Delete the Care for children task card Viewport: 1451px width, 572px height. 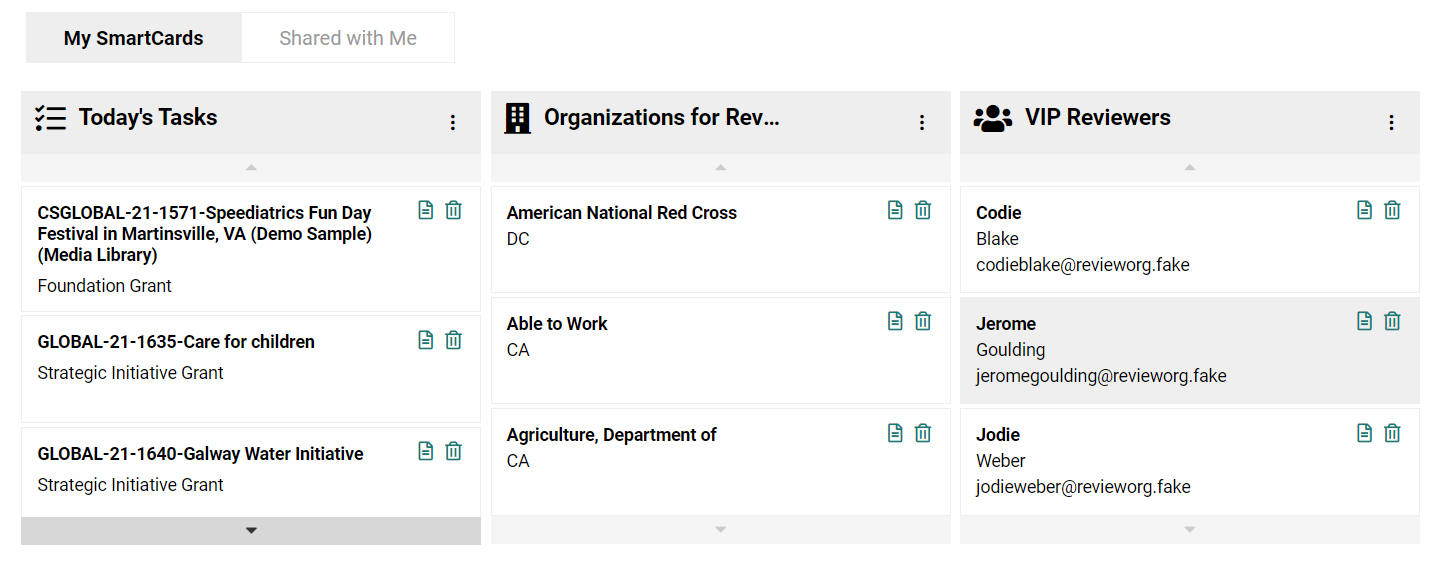pyautogui.click(x=453, y=340)
